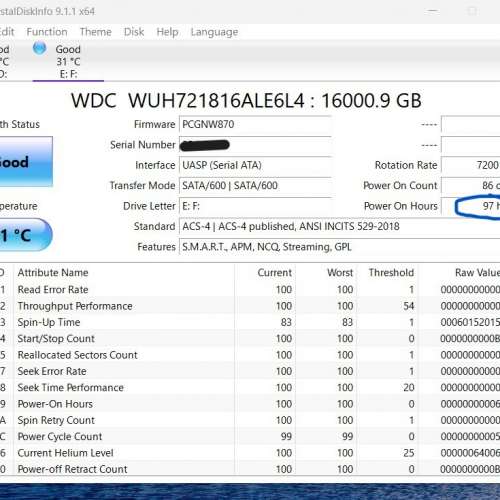Image resolution: width=500 pixels, height=500 pixels.
Task: Click the Spin-Up Time worst value 83
Action: [347, 322]
